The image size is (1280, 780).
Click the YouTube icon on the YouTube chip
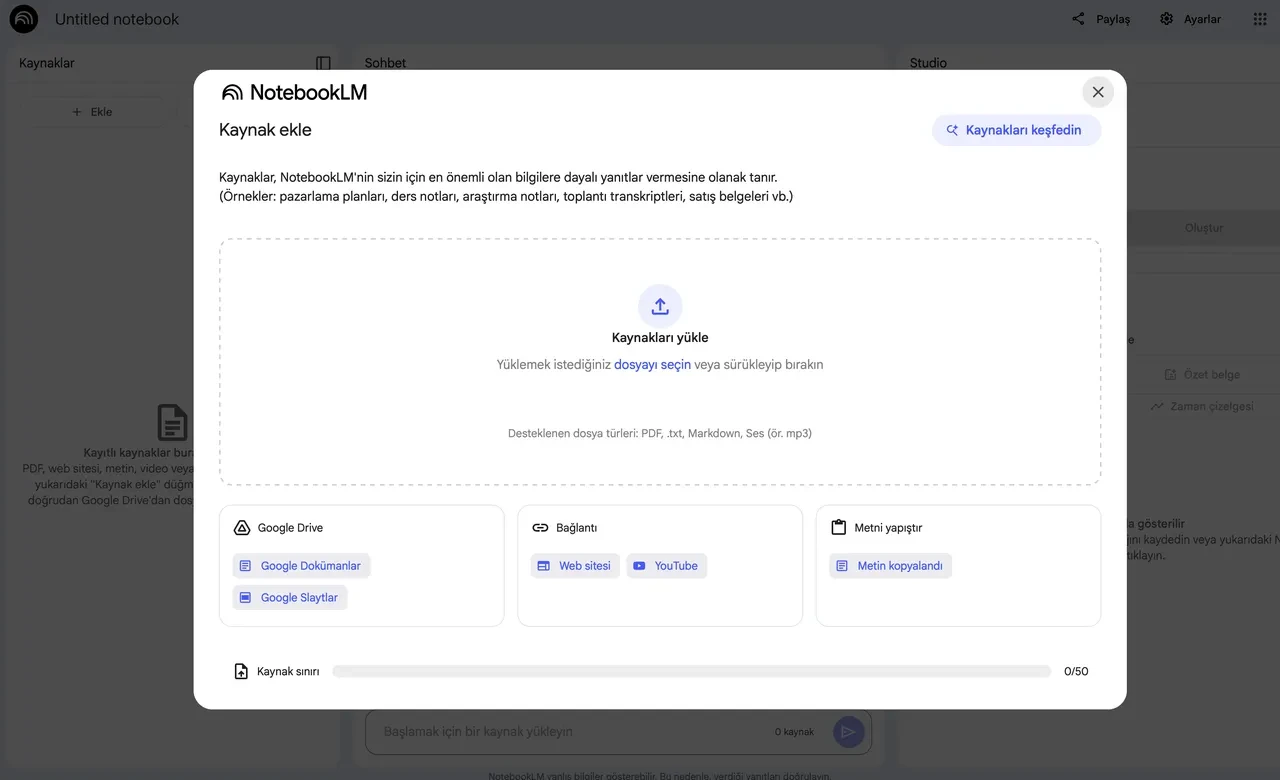(639, 565)
